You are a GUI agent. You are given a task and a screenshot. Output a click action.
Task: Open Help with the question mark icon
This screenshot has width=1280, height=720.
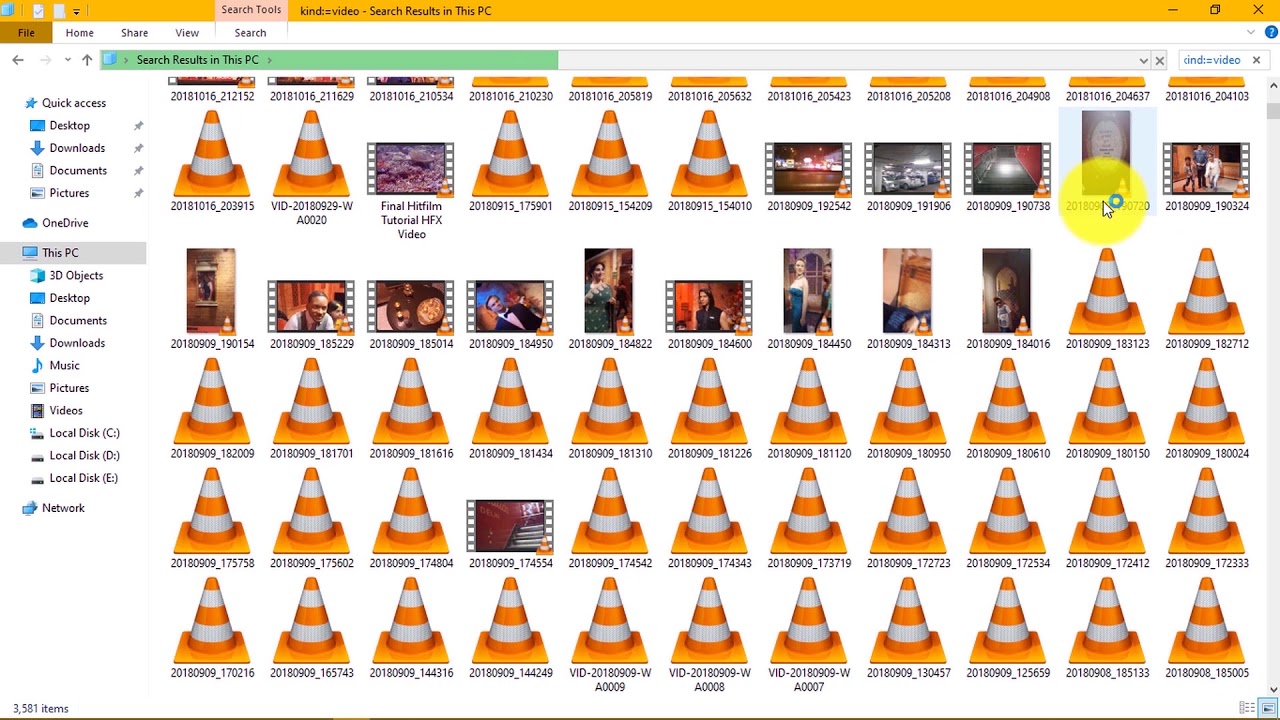[1271, 32]
